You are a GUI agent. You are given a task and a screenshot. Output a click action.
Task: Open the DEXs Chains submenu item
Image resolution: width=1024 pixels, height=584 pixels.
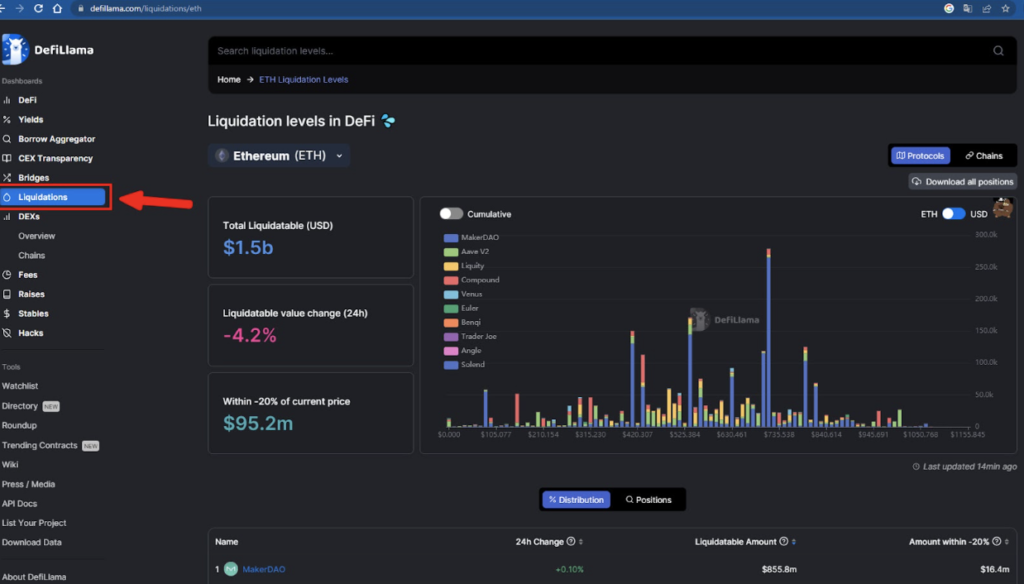31,255
